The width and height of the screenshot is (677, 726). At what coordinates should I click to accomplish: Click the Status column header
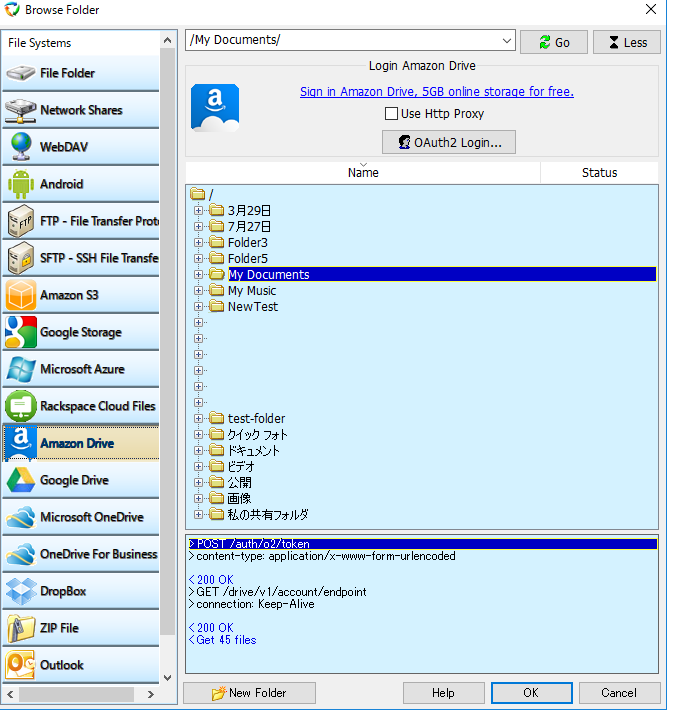[x=599, y=172]
